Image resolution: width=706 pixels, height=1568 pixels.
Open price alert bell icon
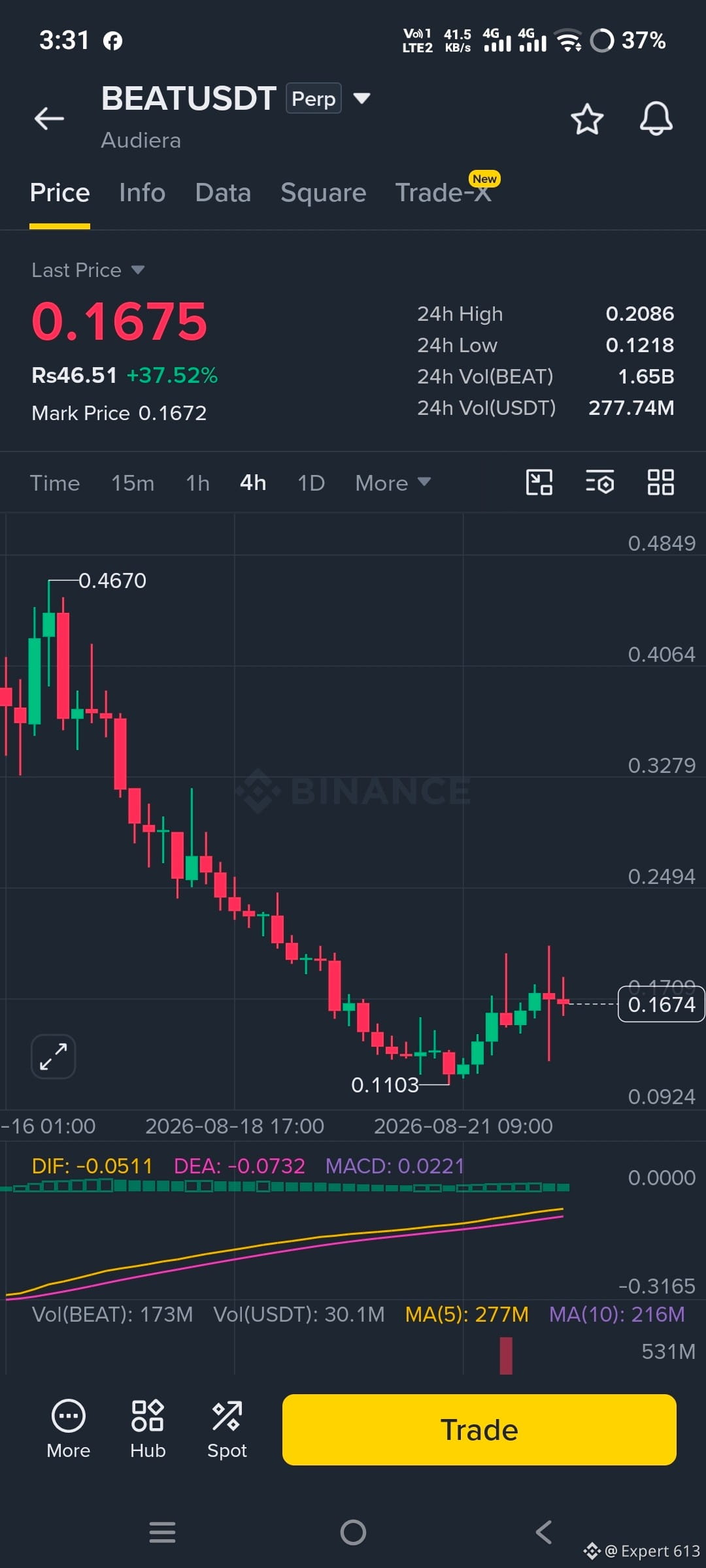tap(656, 118)
